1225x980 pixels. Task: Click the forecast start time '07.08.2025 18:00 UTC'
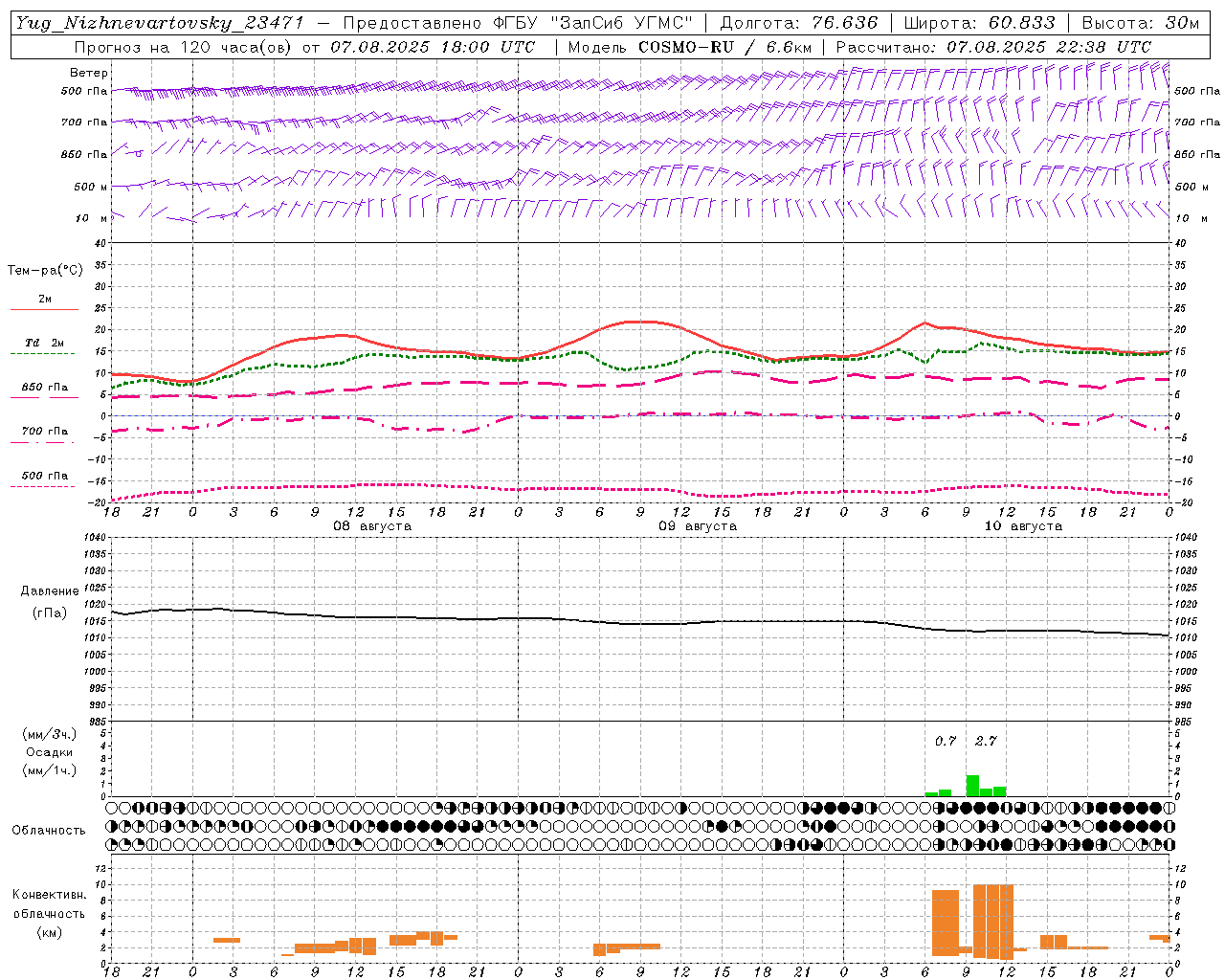pyautogui.click(x=433, y=47)
